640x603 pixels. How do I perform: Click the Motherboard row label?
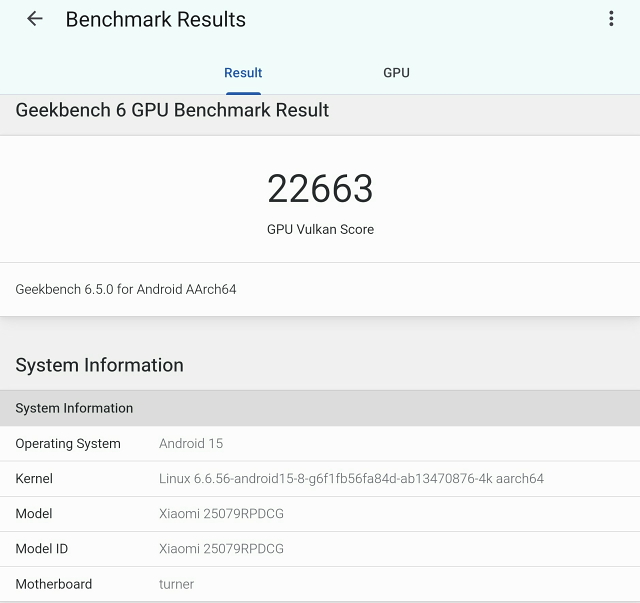(x=54, y=584)
